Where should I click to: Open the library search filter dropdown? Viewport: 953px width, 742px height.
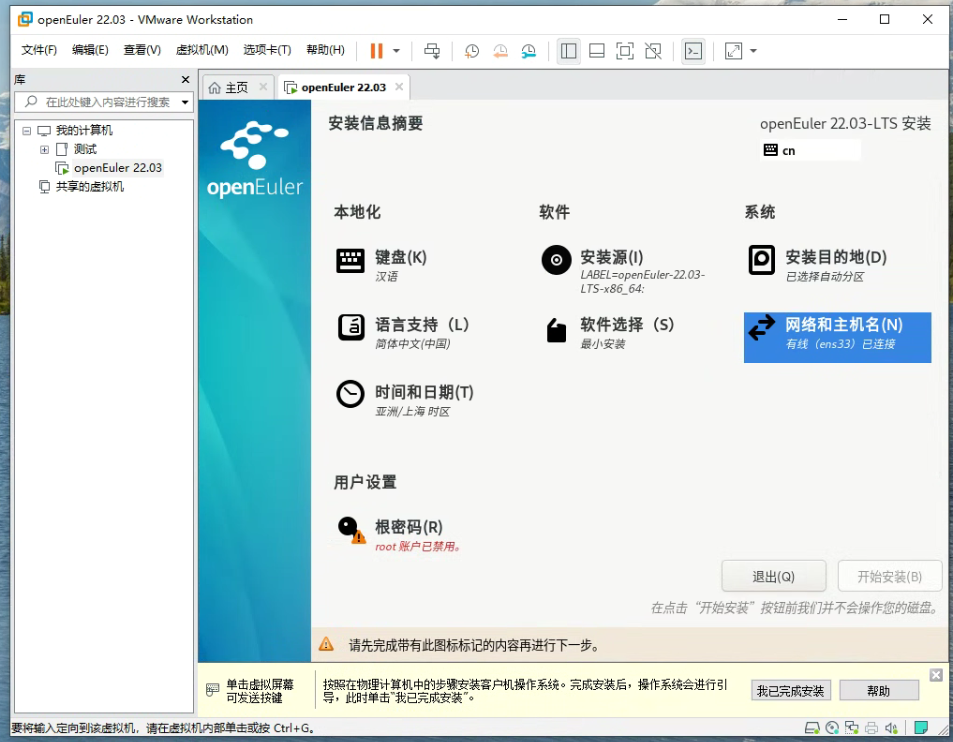click(x=185, y=102)
